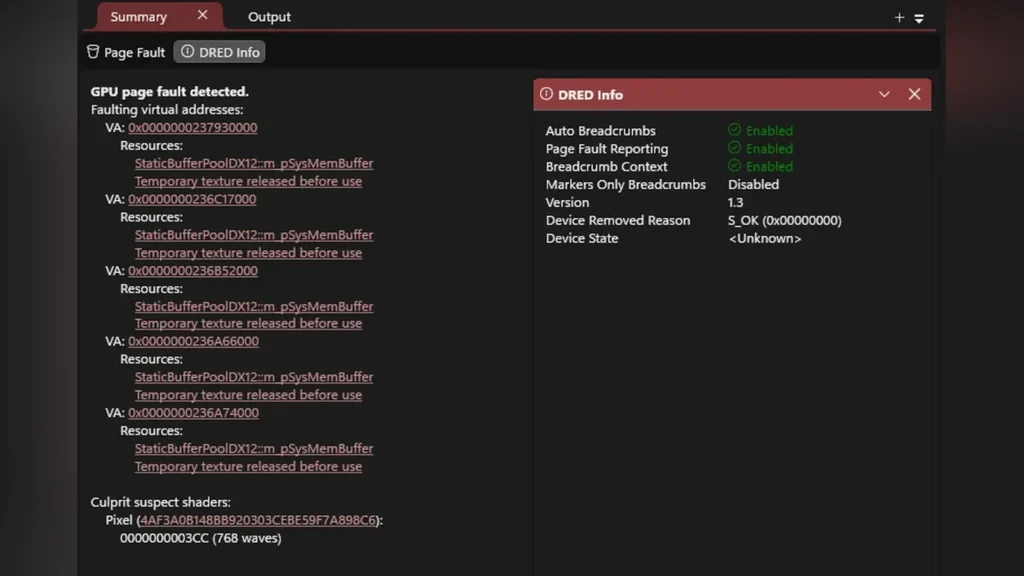Open VA address 0x0000000236A74000

pos(193,413)
